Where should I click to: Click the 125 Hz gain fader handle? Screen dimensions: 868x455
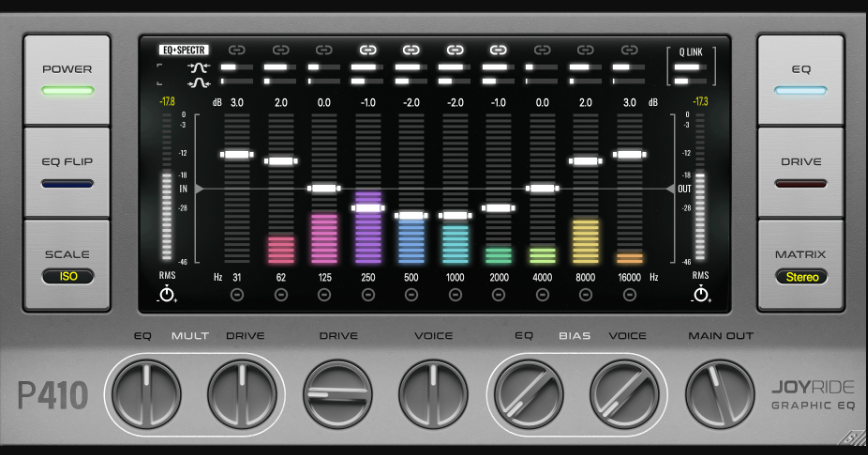pos(324,188)
